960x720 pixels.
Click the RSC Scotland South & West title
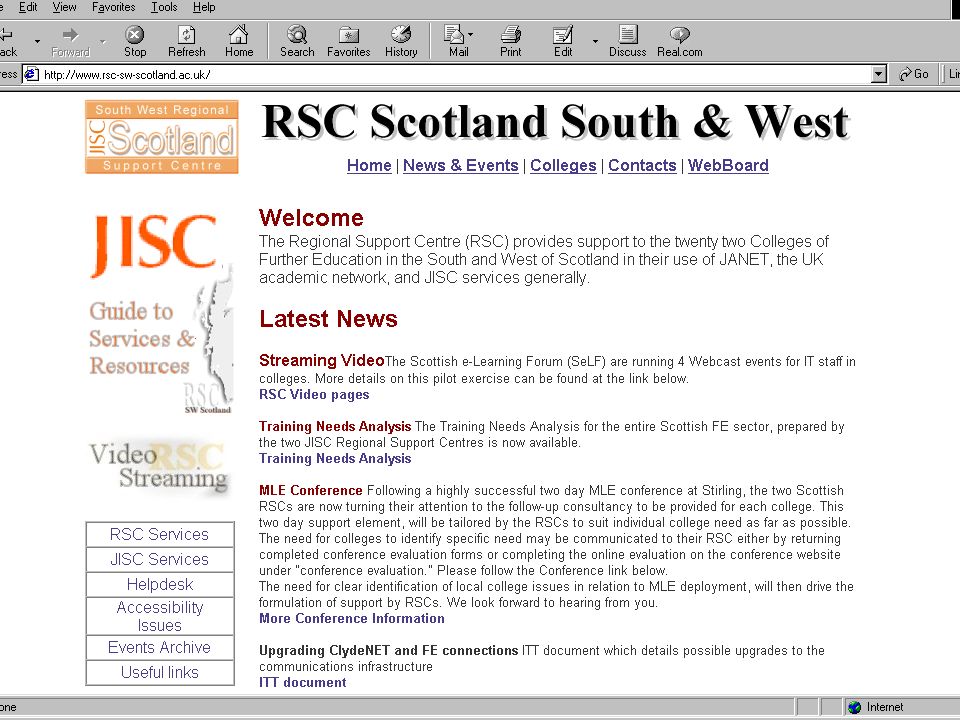tap(555, 122)
